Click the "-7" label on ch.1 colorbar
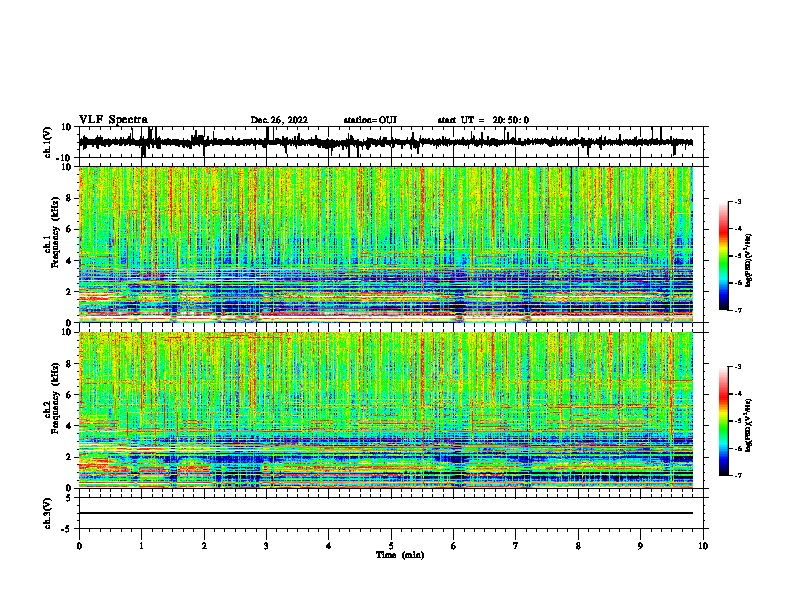The height and width of the screenshot is (612, 792). [737, 310]
